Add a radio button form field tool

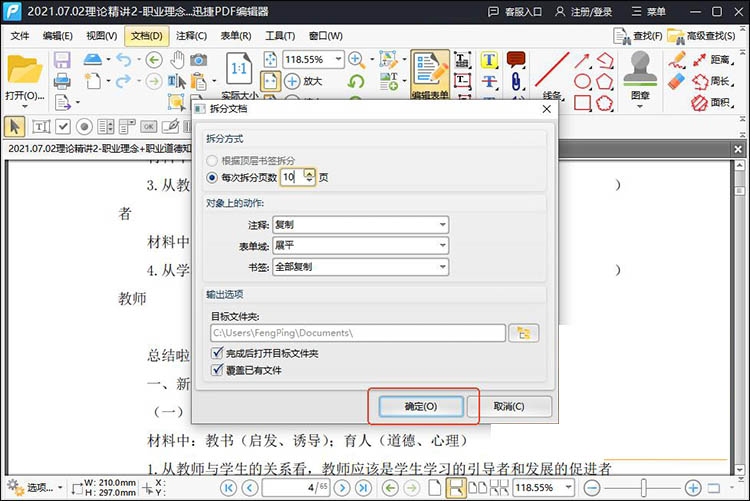tap(84, 127)
